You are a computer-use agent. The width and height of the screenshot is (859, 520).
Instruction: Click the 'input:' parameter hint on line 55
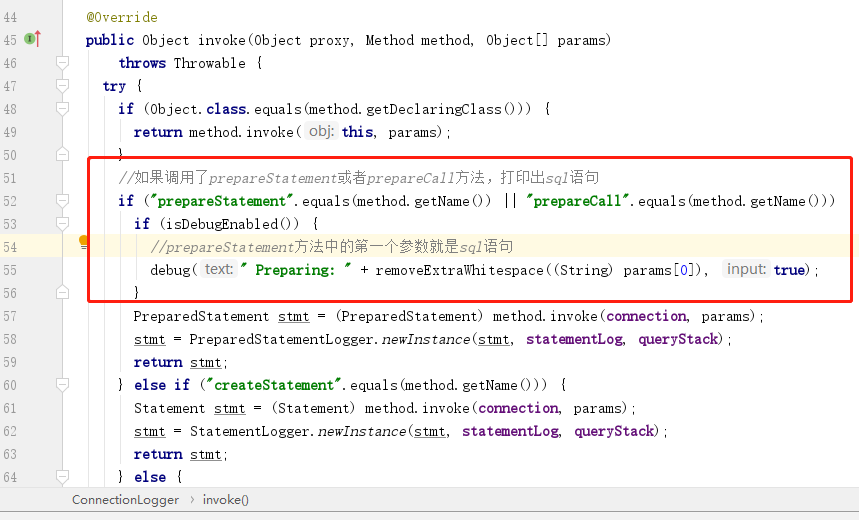click(746, 269)
